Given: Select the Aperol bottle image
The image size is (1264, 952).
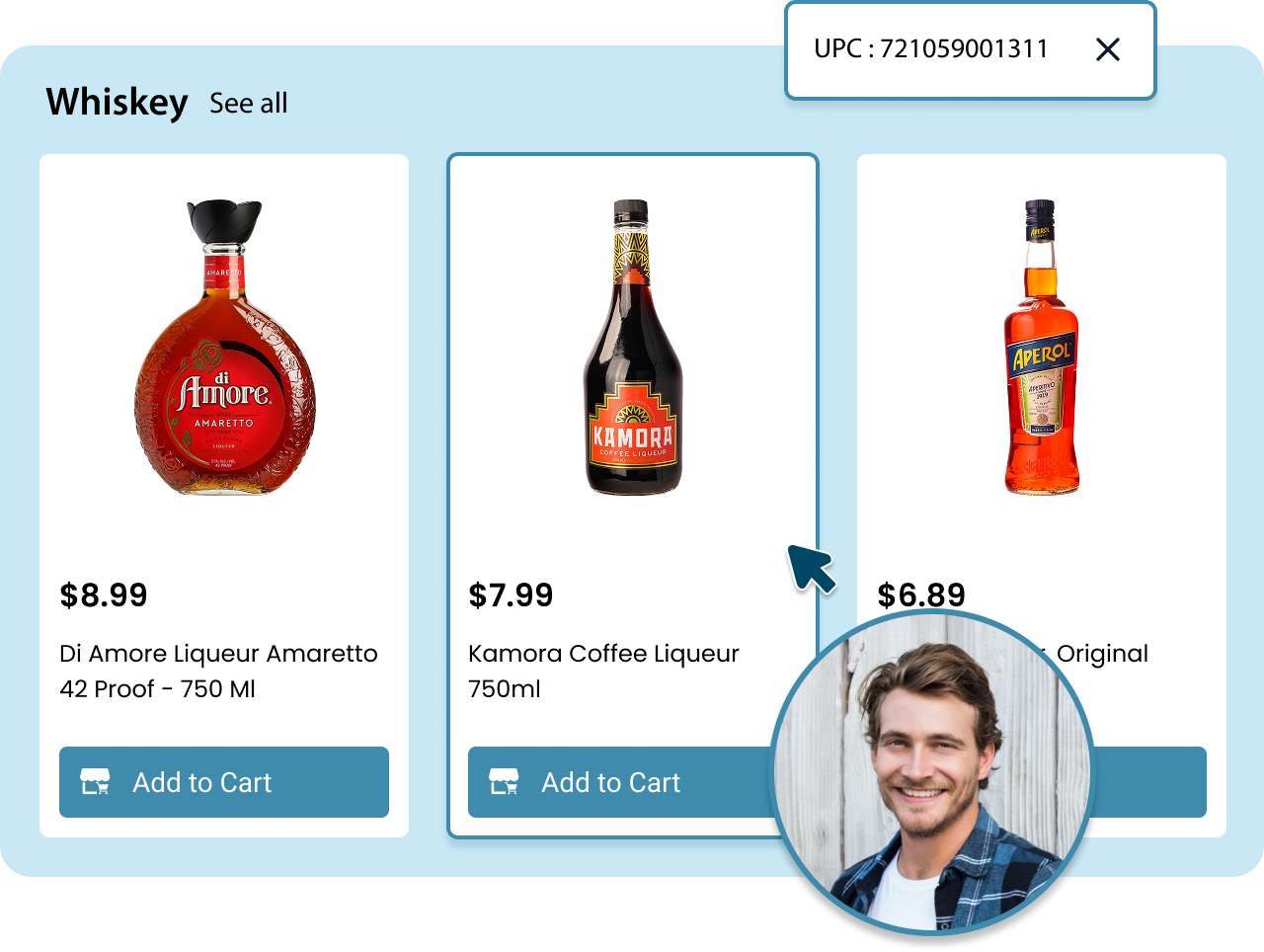Looking at the screenshot, I should [x=1041, y=347].
